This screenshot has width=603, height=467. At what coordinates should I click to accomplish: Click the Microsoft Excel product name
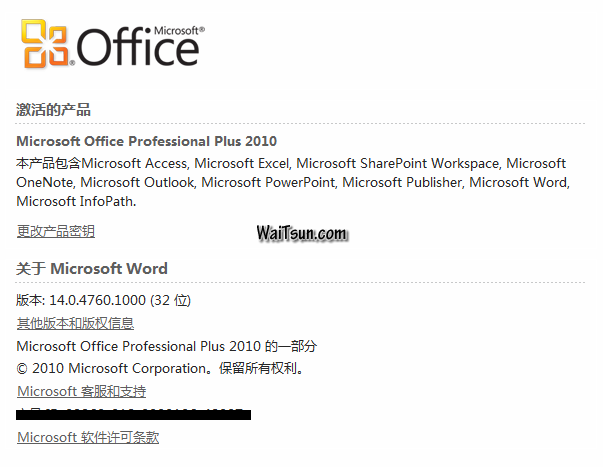tap(241, 163)
